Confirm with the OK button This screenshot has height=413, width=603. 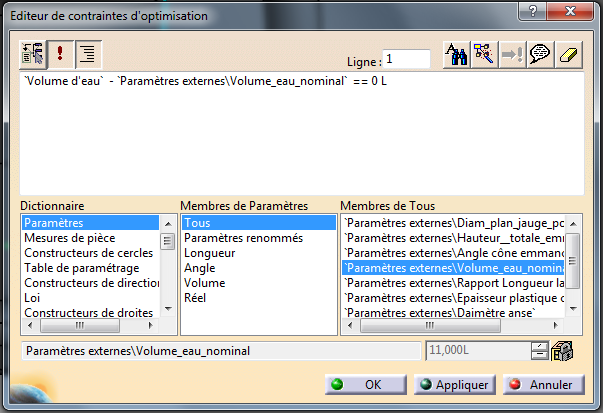(x=366, y=385)
